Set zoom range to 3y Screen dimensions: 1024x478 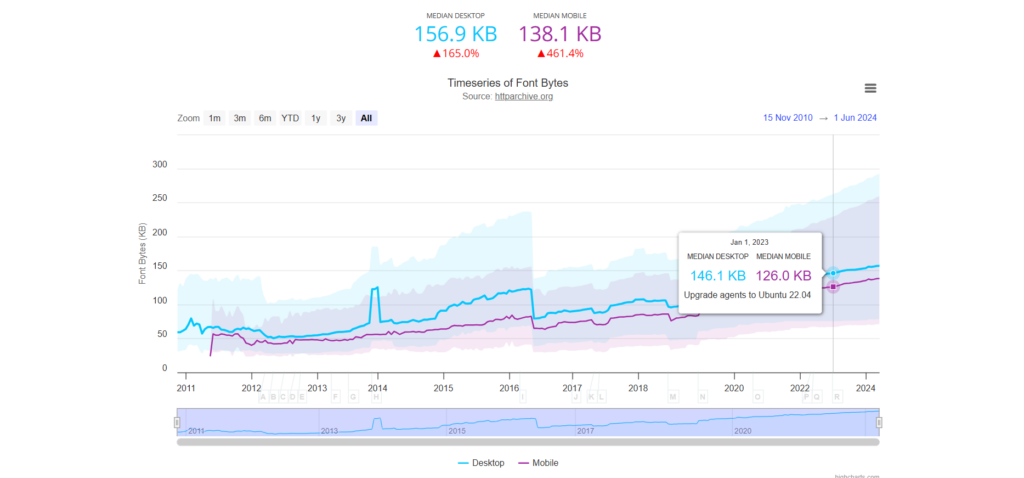point(341,118)
